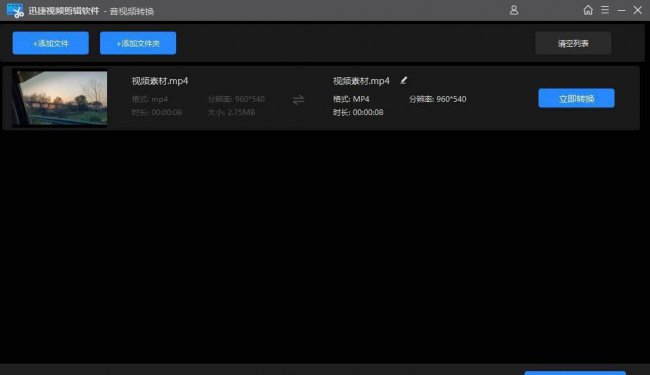Click the convert arrows icon
The height and width of the screenshot is (375, 650).
coord(298,100)
